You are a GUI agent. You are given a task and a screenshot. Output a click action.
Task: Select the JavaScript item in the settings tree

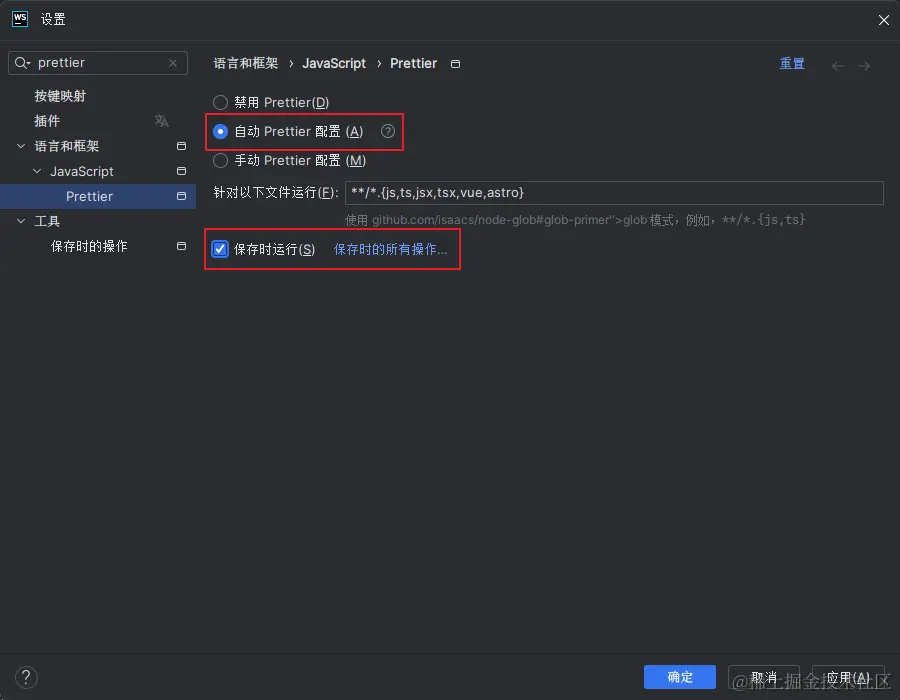(82, 171)
